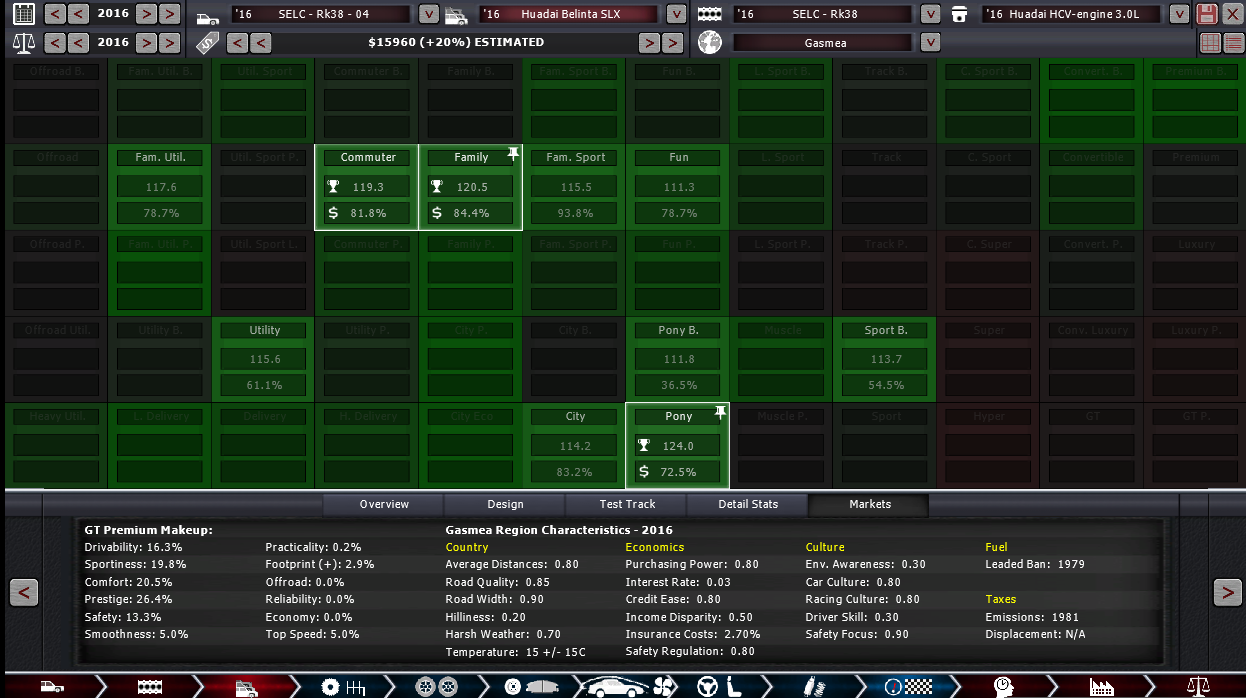Increase estimated price with the double right arrow
Screen dimensions: 1246x698
673,43
